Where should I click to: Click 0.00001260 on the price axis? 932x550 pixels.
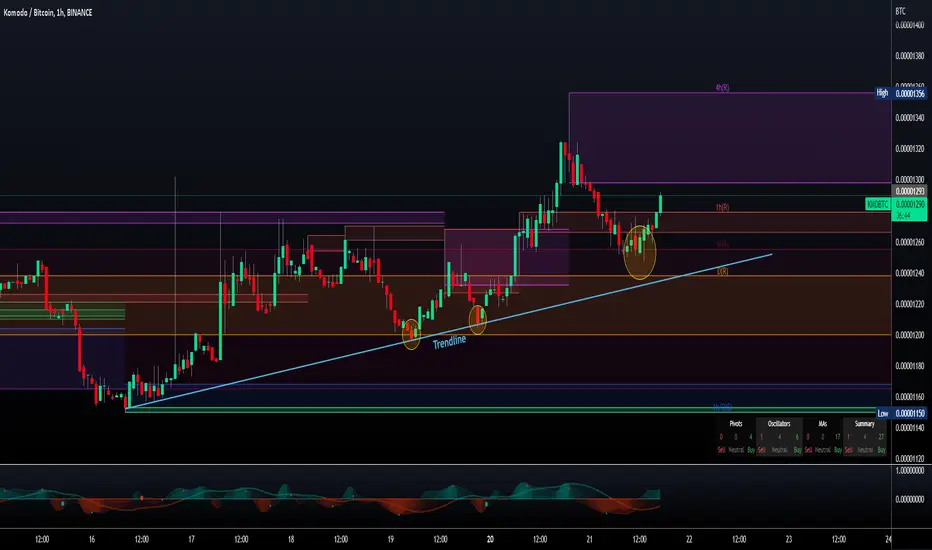coord(910,242)
